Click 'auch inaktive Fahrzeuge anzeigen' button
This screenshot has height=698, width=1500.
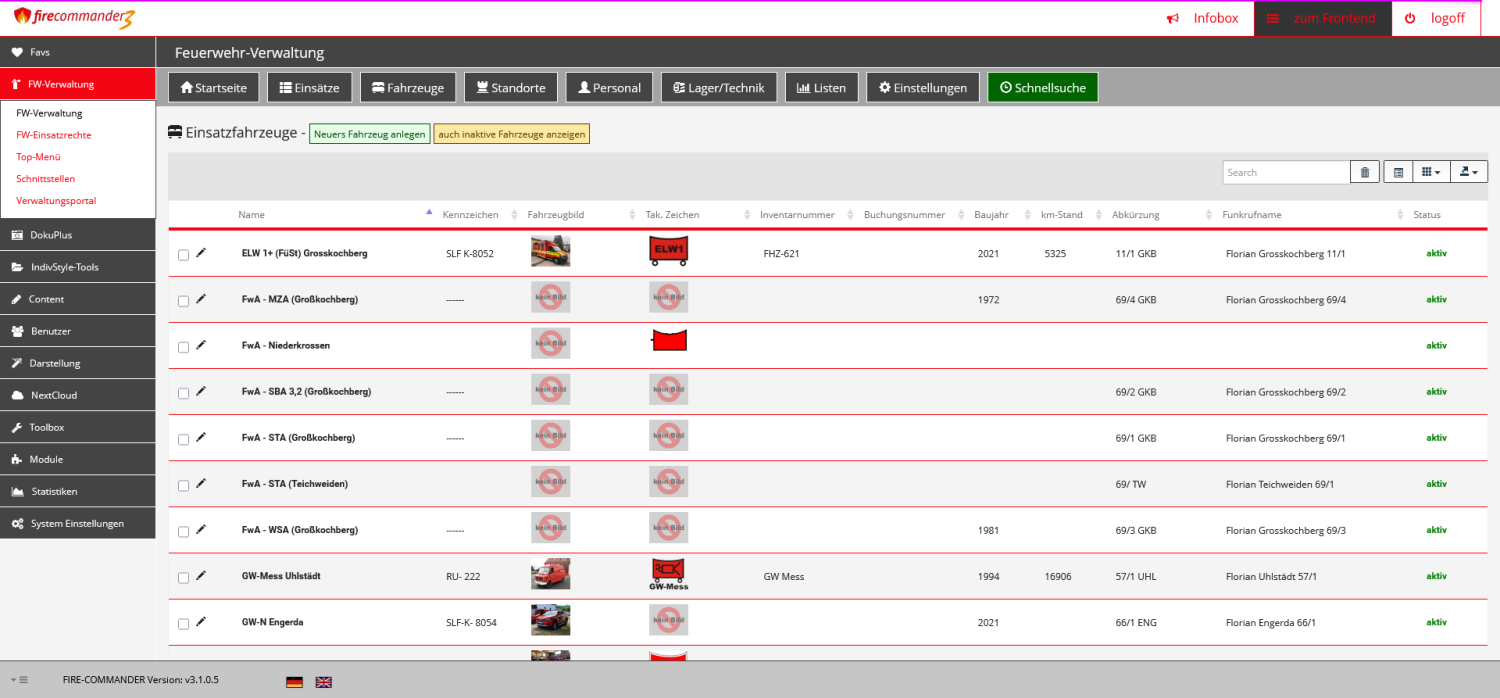pos(511,134)
